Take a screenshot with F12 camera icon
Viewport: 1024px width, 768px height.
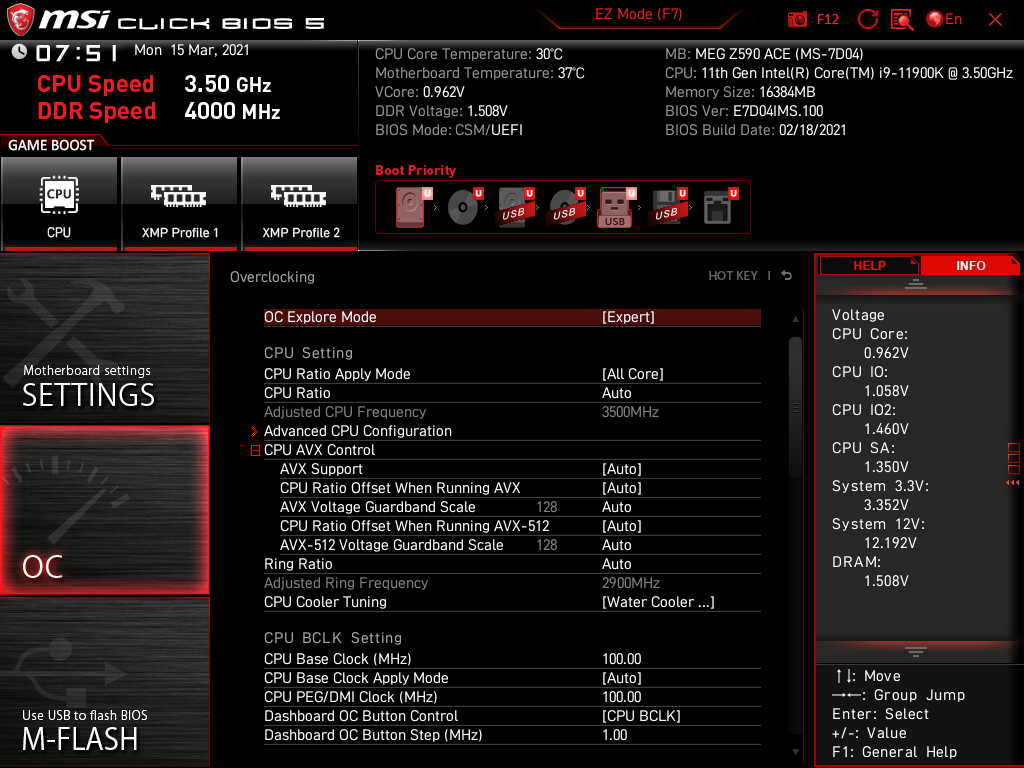click(797, 19)
